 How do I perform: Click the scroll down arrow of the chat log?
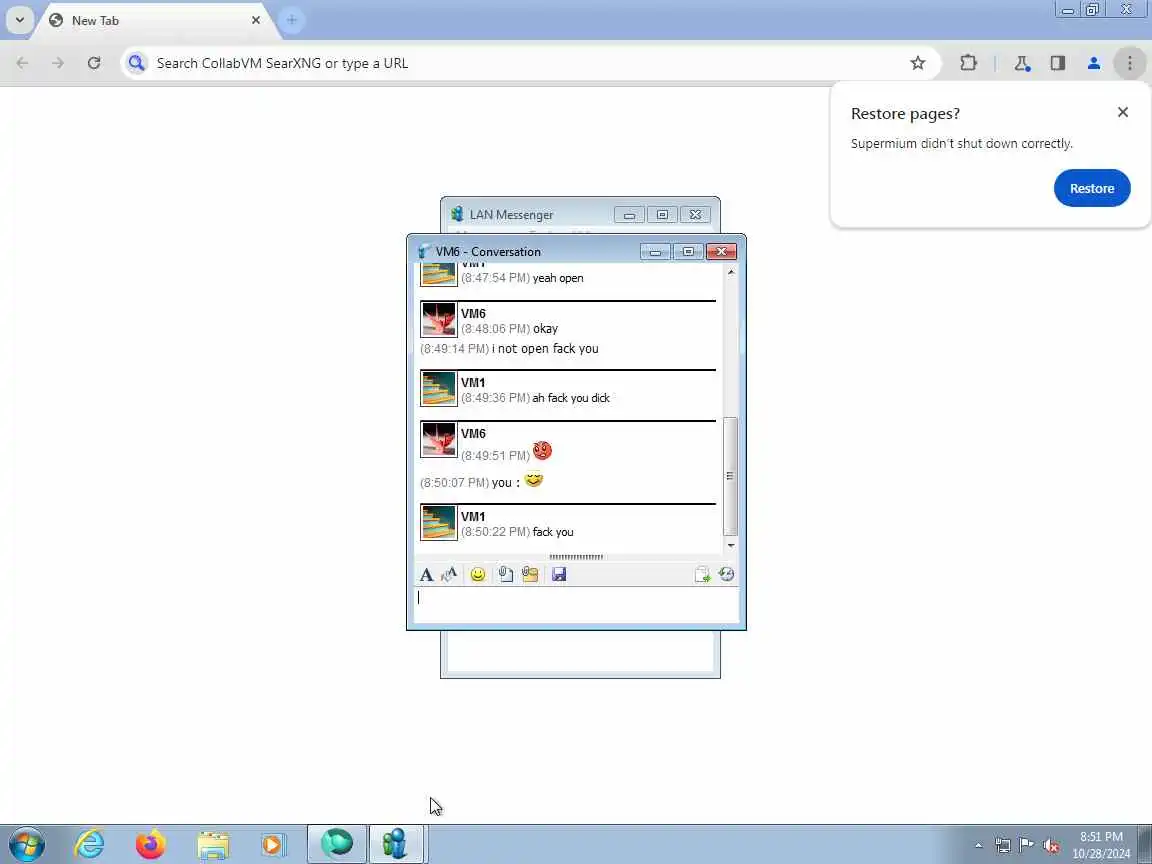coord(730,545)
